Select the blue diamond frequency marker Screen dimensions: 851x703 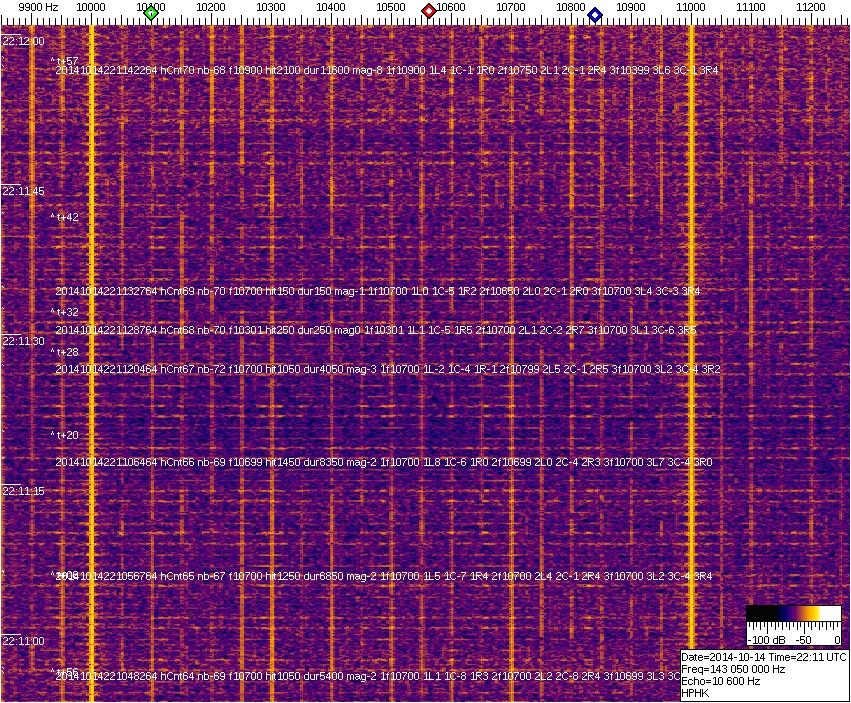pyautogui.click(x=595, y=14)
